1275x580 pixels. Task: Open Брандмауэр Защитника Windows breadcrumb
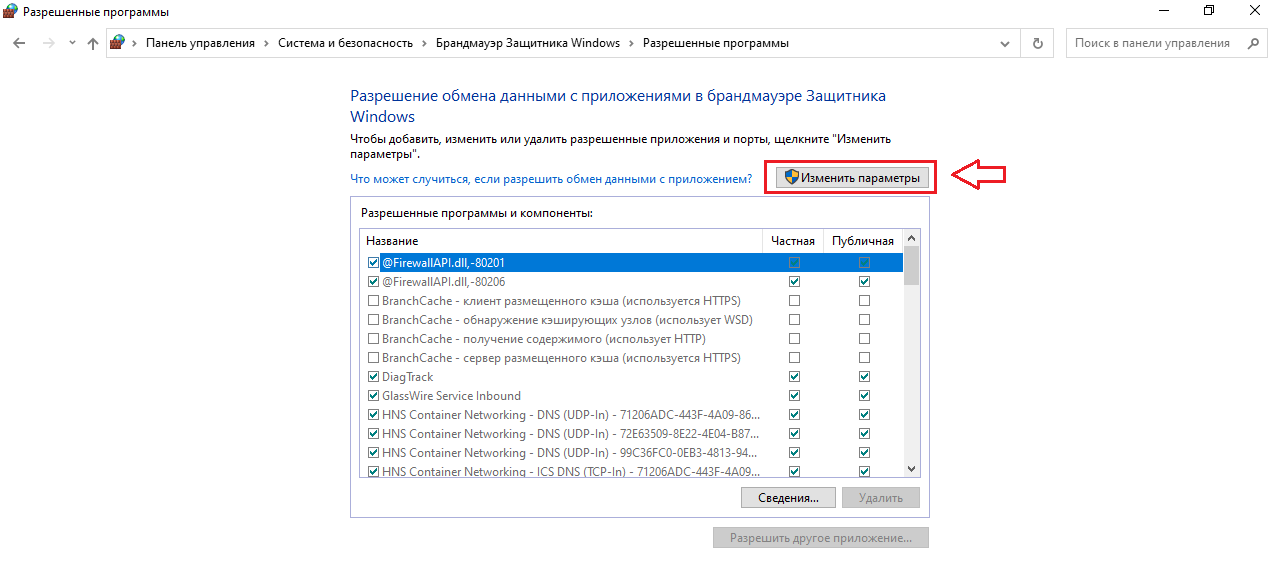coord(528,43)
